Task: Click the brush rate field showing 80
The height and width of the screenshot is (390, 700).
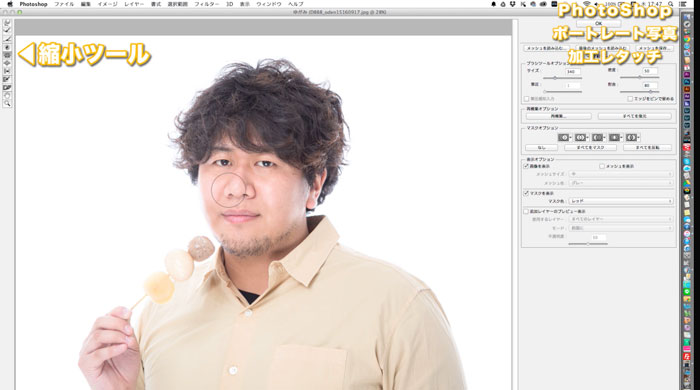Action: click(650, 85)
